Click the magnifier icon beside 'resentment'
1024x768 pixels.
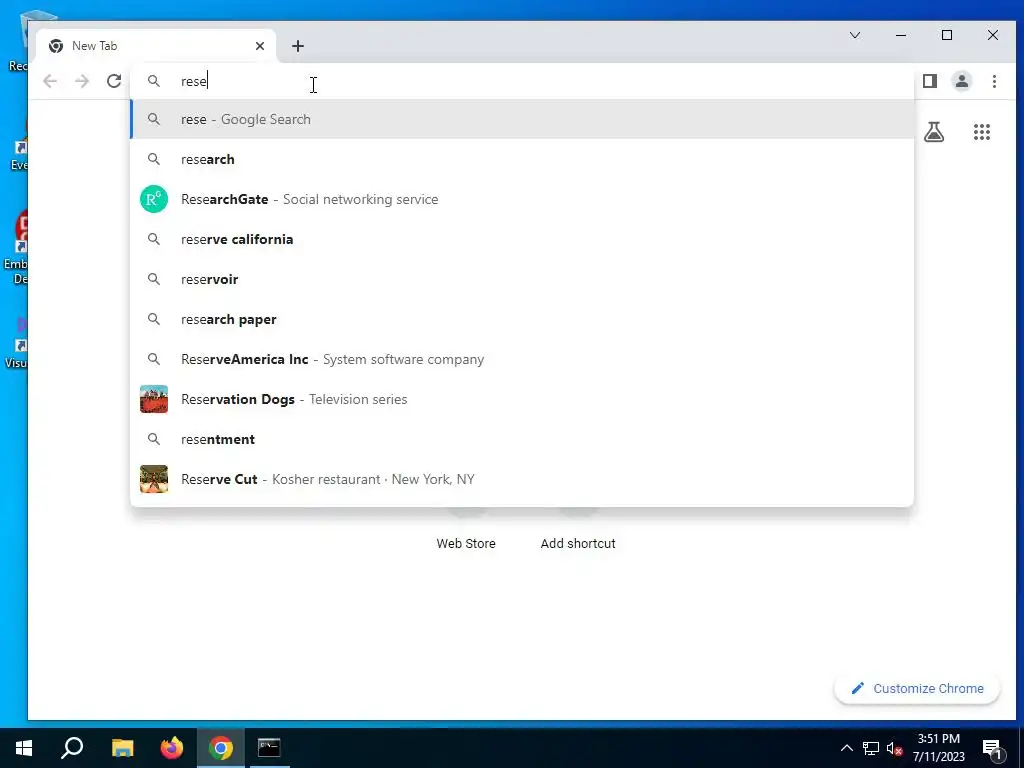pos(153,439)
